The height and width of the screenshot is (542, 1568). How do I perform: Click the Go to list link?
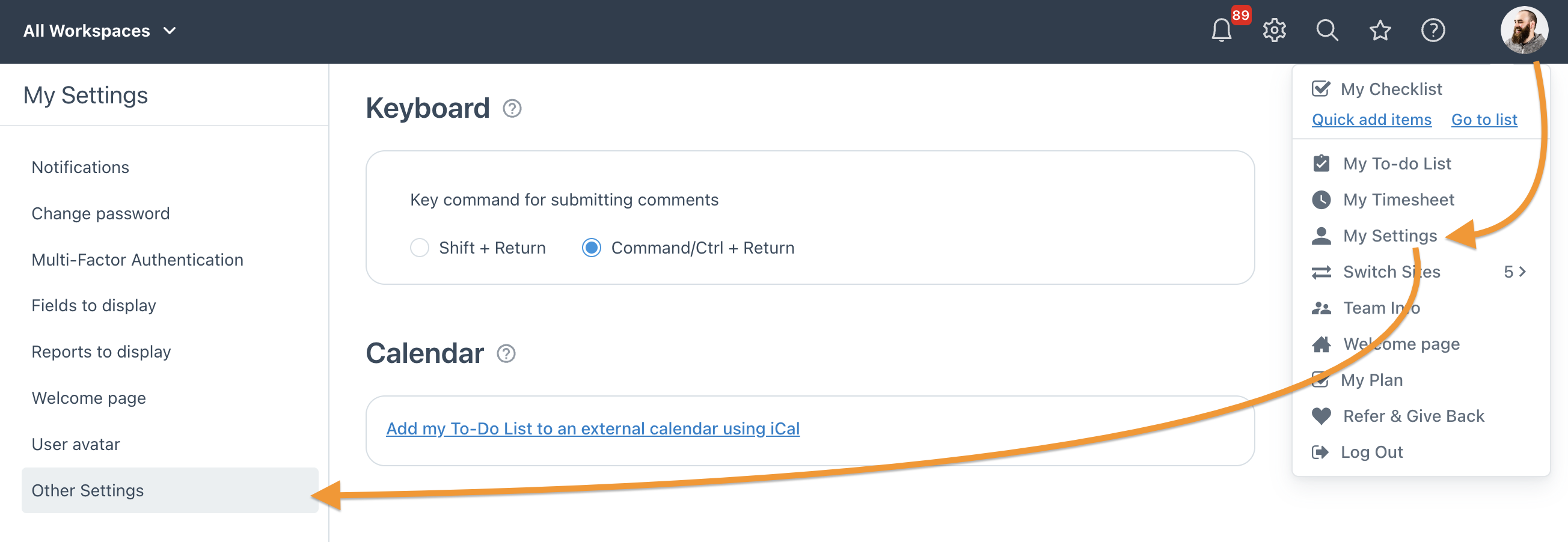coord(1484,120)
